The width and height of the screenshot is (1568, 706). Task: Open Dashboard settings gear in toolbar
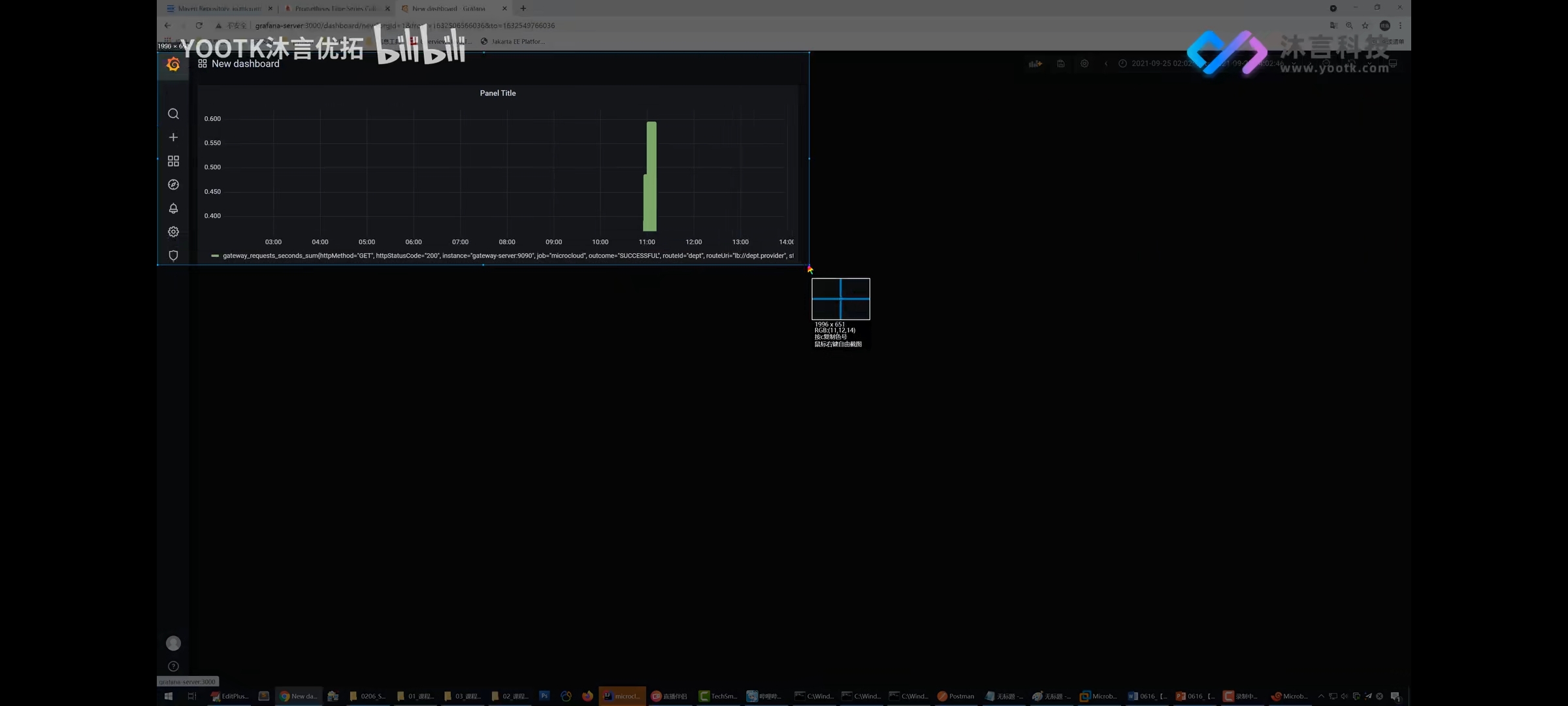(x=1085, y=63)
